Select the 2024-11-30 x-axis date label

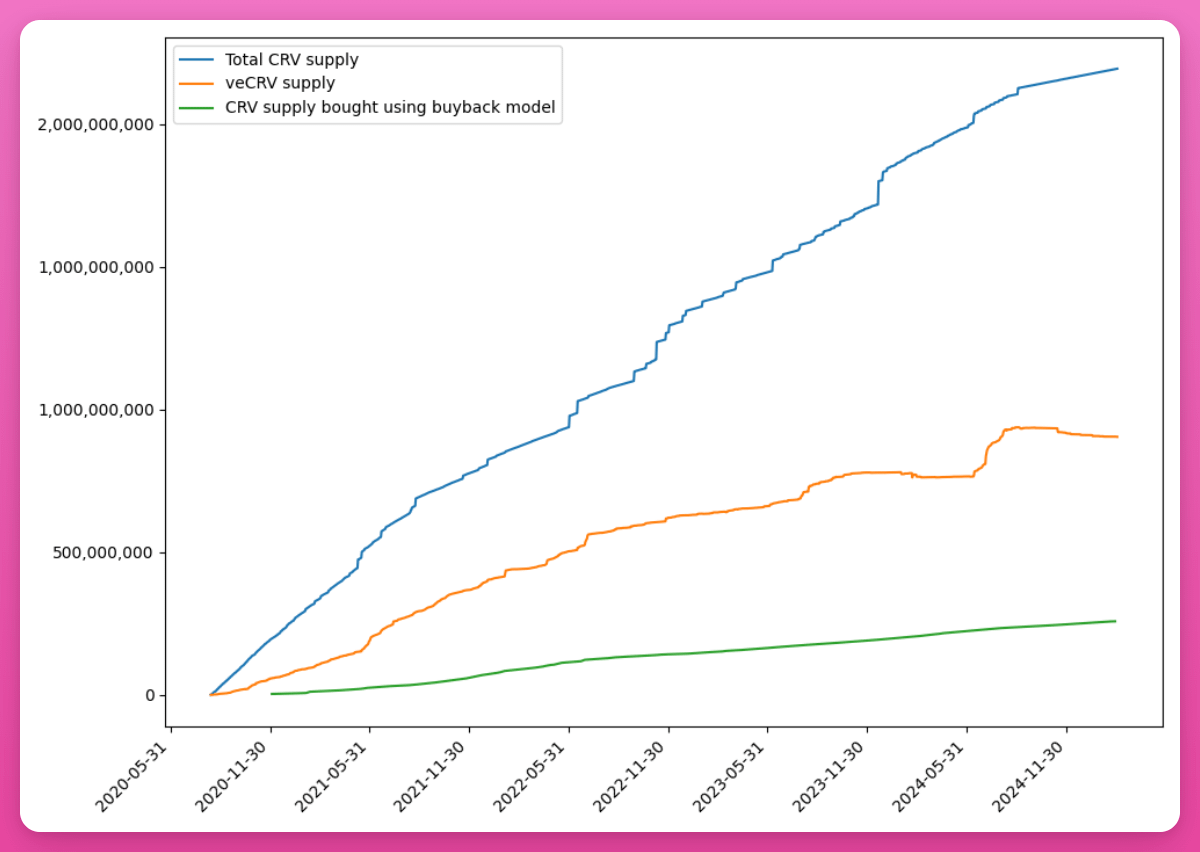point(1031,775)
